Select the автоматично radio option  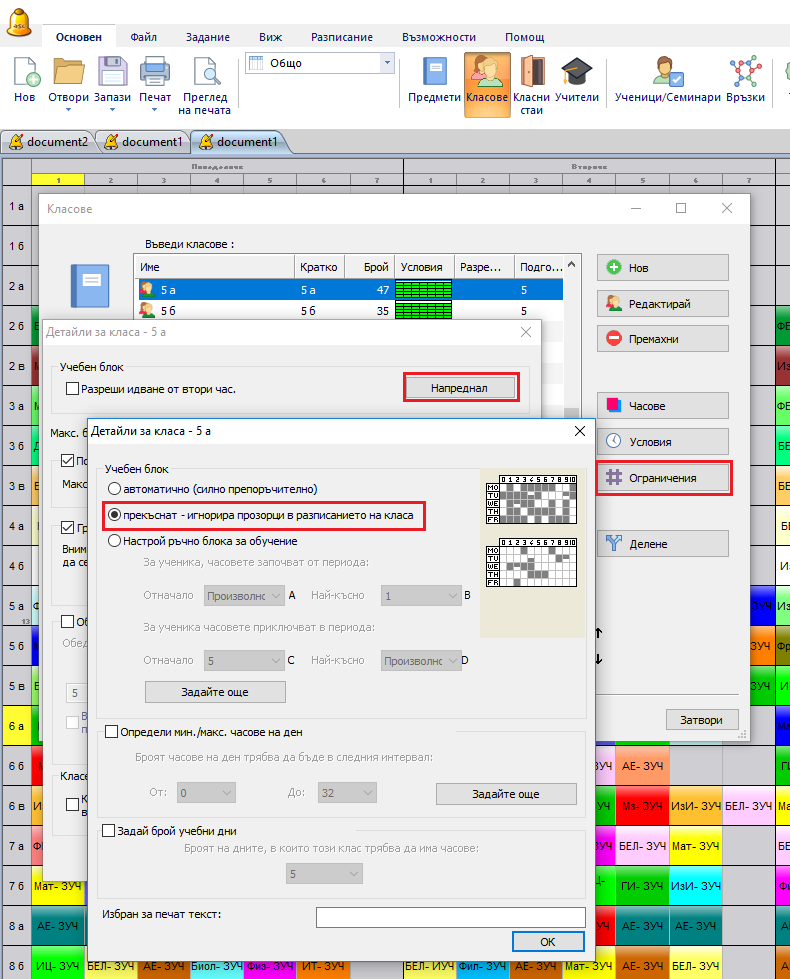(x=115, y=489)
